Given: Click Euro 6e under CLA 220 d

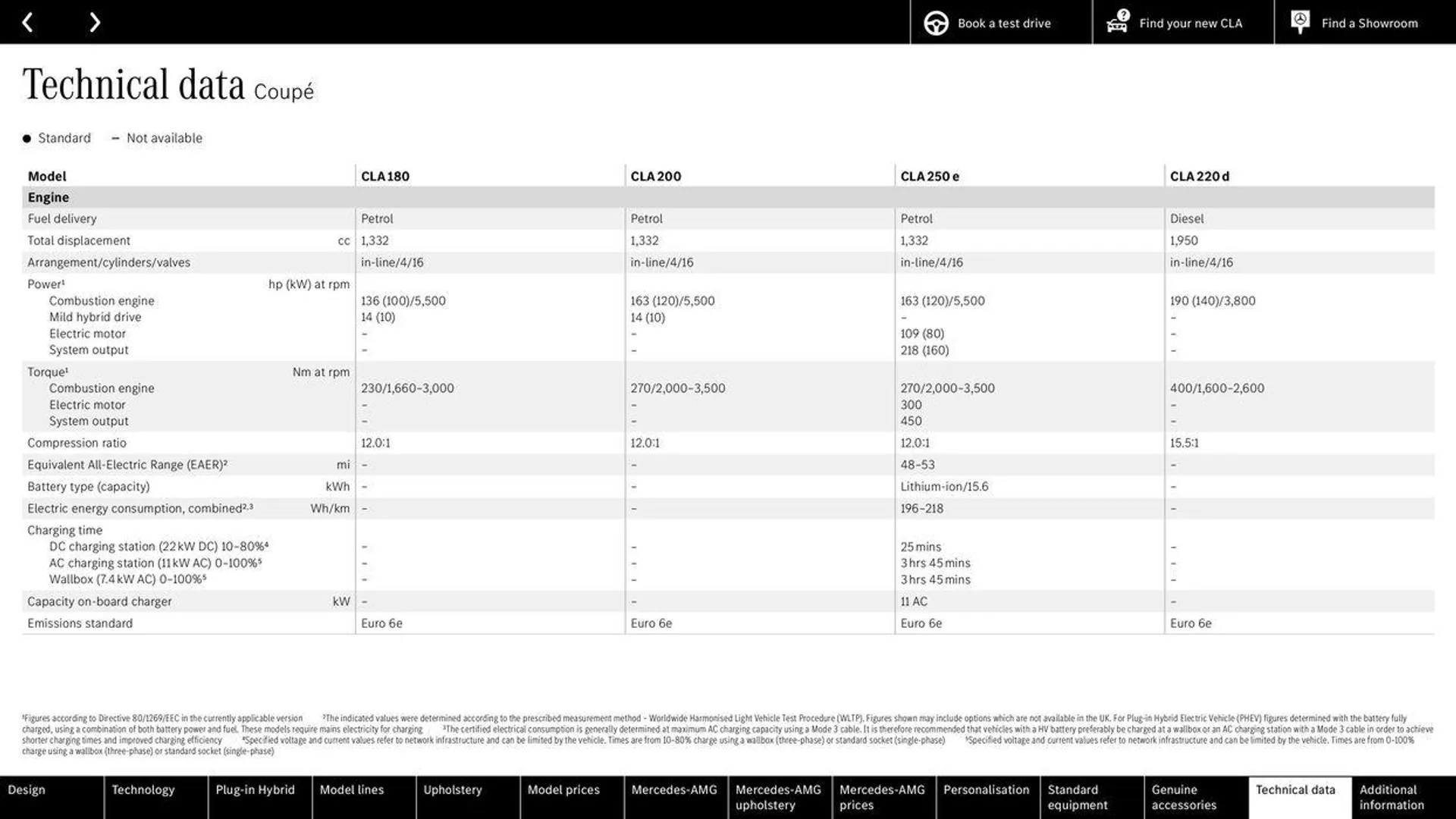Looking at the screenshot, I should [1191, 623].
